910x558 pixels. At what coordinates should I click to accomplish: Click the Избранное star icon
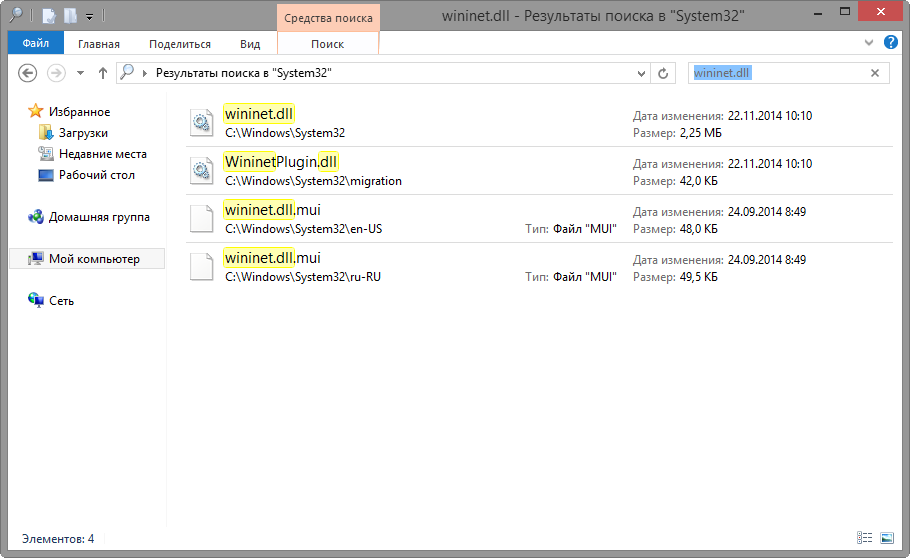pyautogui.click(x=36, y=110)
